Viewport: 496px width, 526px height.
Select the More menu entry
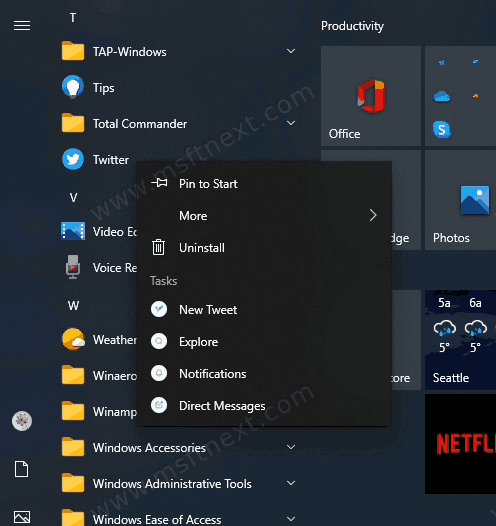click(264, 215)
